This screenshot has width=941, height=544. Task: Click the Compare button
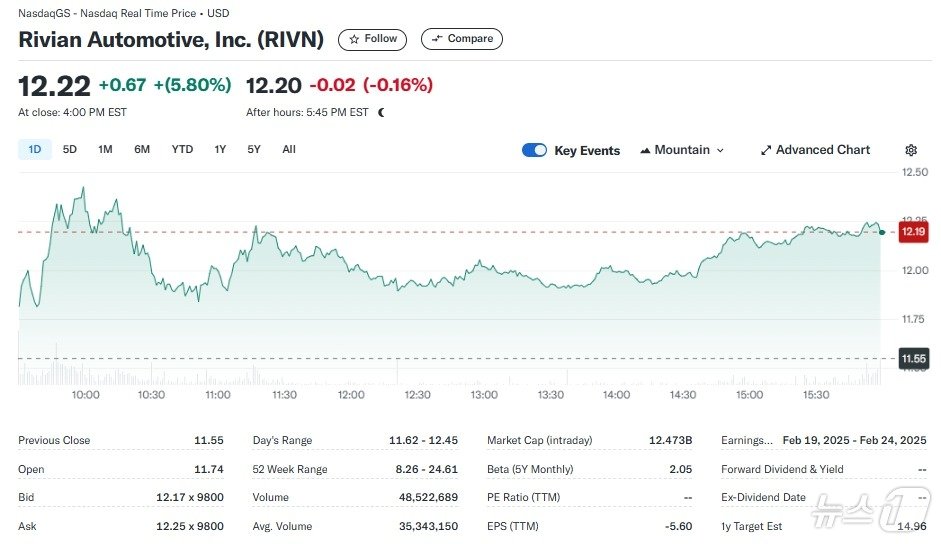point(461,39)
